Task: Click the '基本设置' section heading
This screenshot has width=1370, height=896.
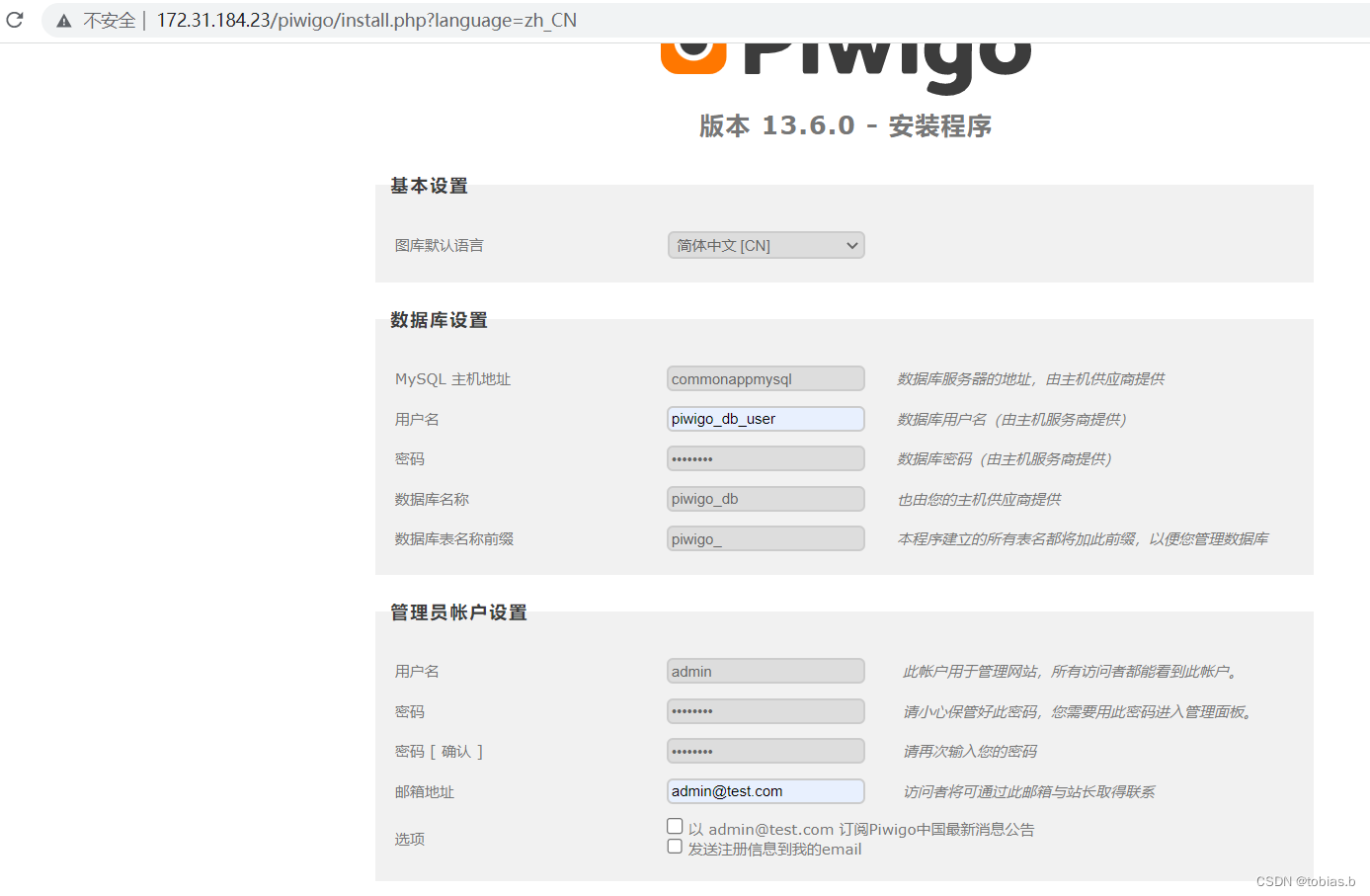Action: pyautogui.click(x=429, y=186)
